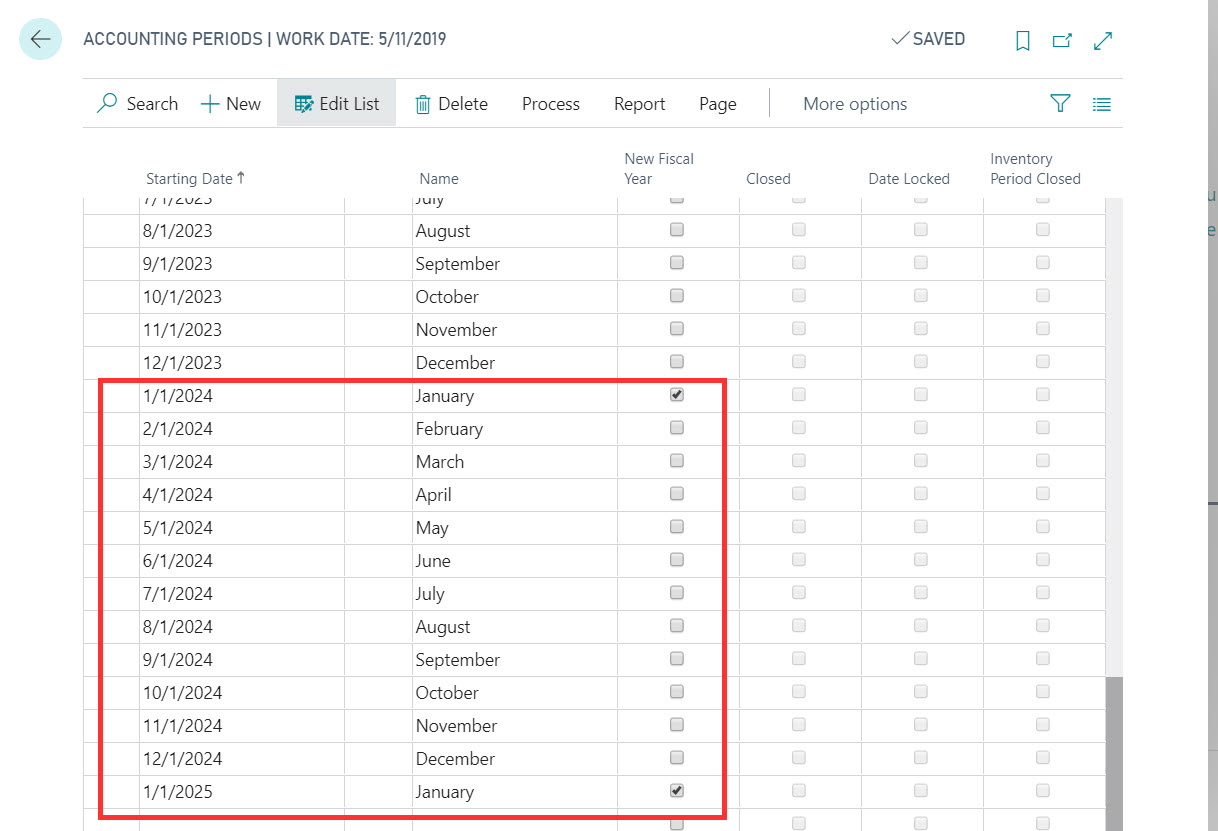Show More options in action bar
Viewport: 1218px width, 831px height.
tap(855, 104)
